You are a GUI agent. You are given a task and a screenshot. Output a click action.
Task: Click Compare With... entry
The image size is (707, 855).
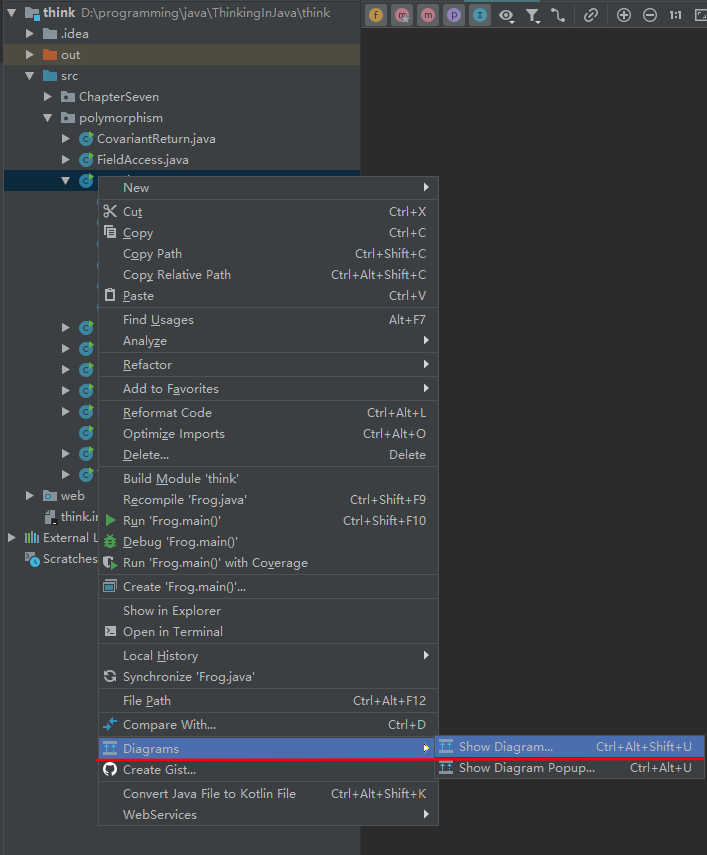pos(268,725)
